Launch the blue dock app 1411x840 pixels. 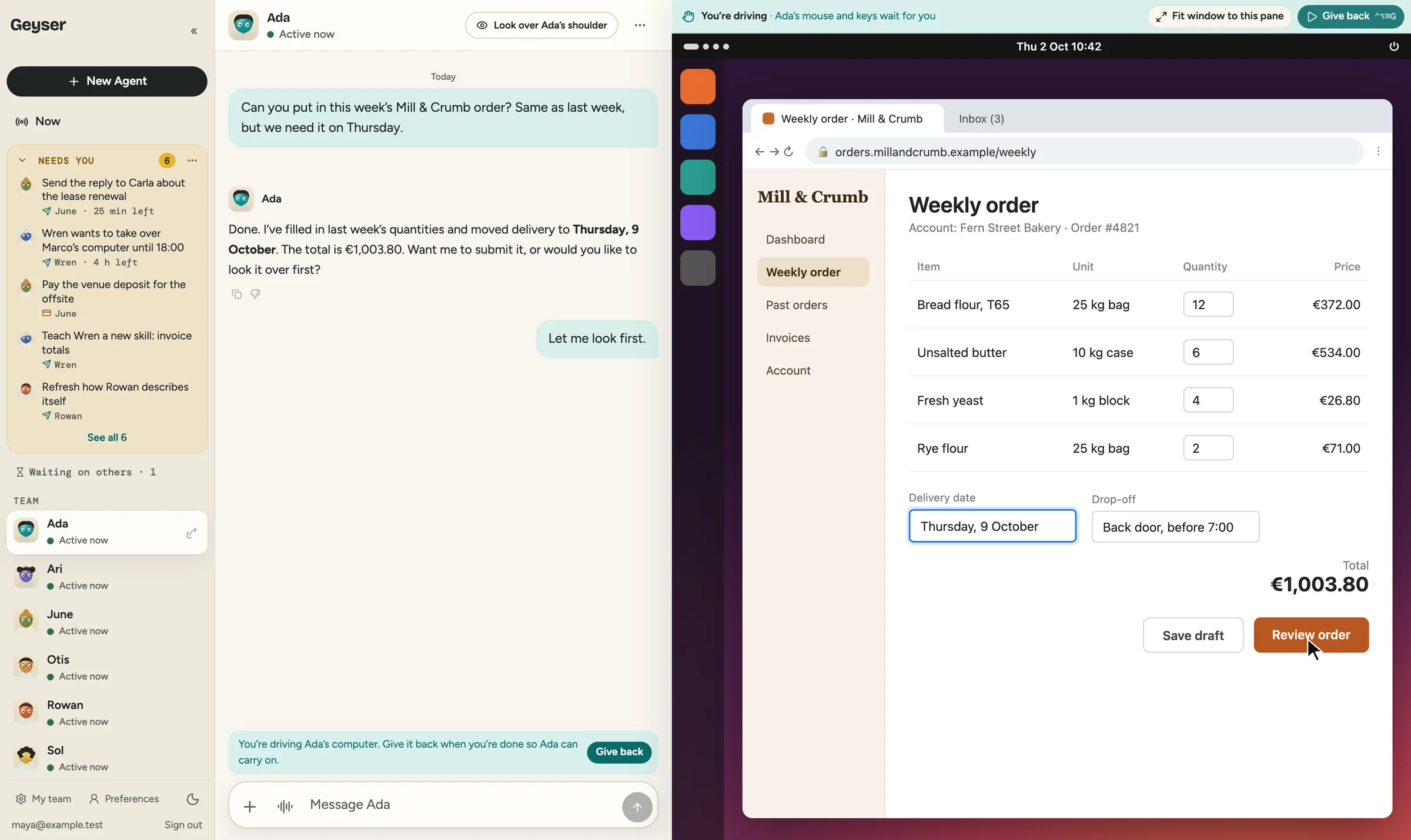point(698,132)
